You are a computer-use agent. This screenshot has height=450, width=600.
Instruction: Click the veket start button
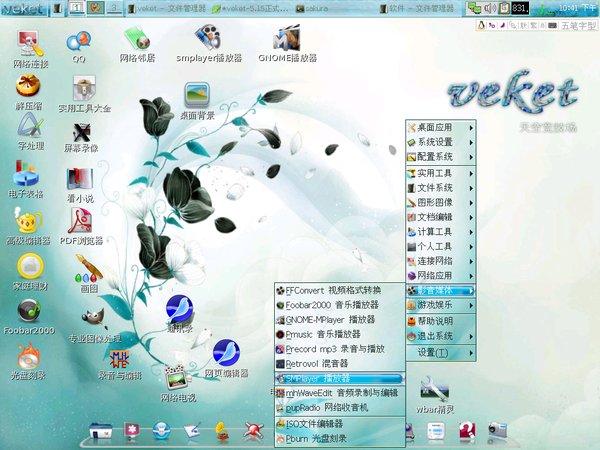point(25,9)
